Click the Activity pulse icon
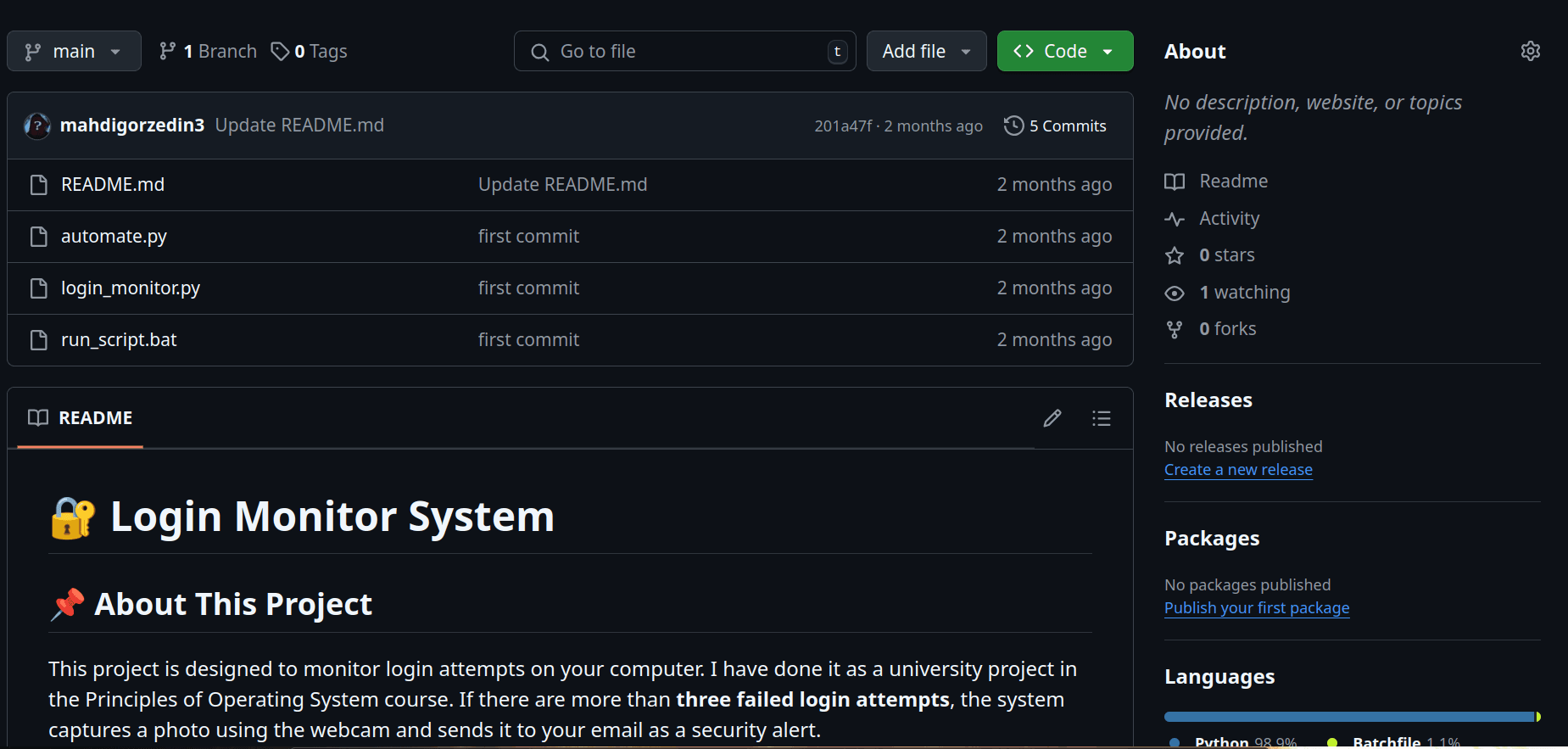The image size is (1568, 749). [x=1175, y=219]
